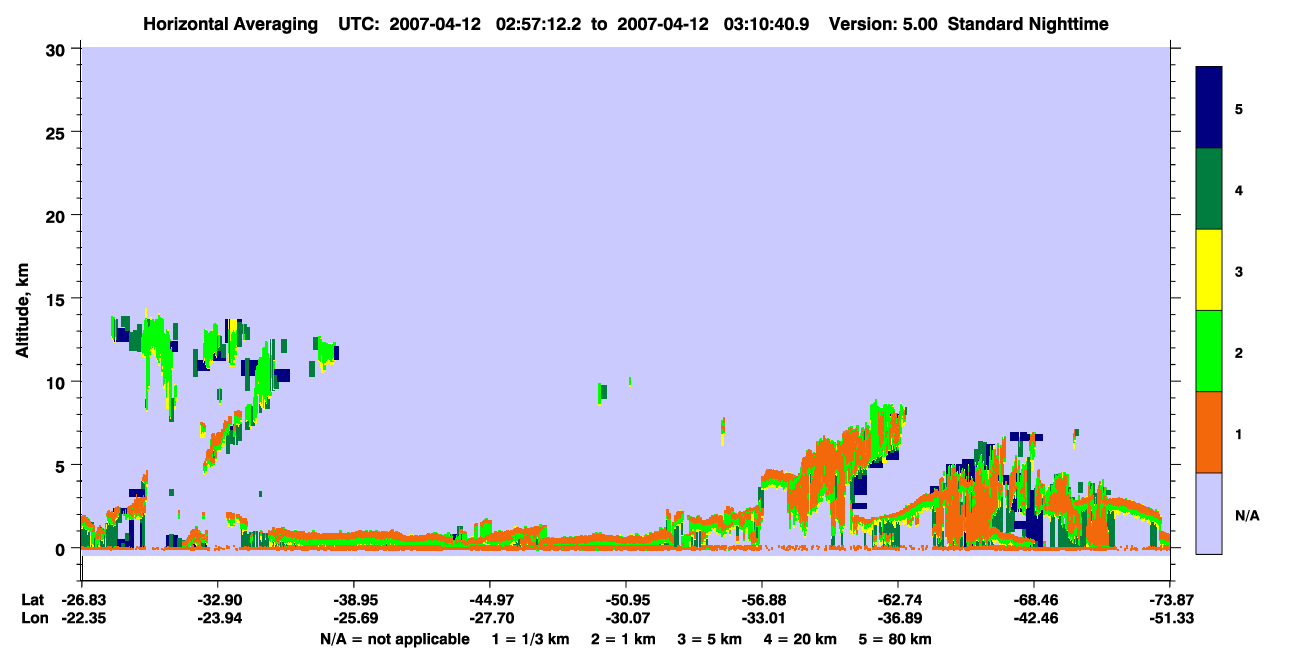The image size is (1300, 667).
Task: Click the longitude value -51.33
Action: click(x=1170, y=619)
